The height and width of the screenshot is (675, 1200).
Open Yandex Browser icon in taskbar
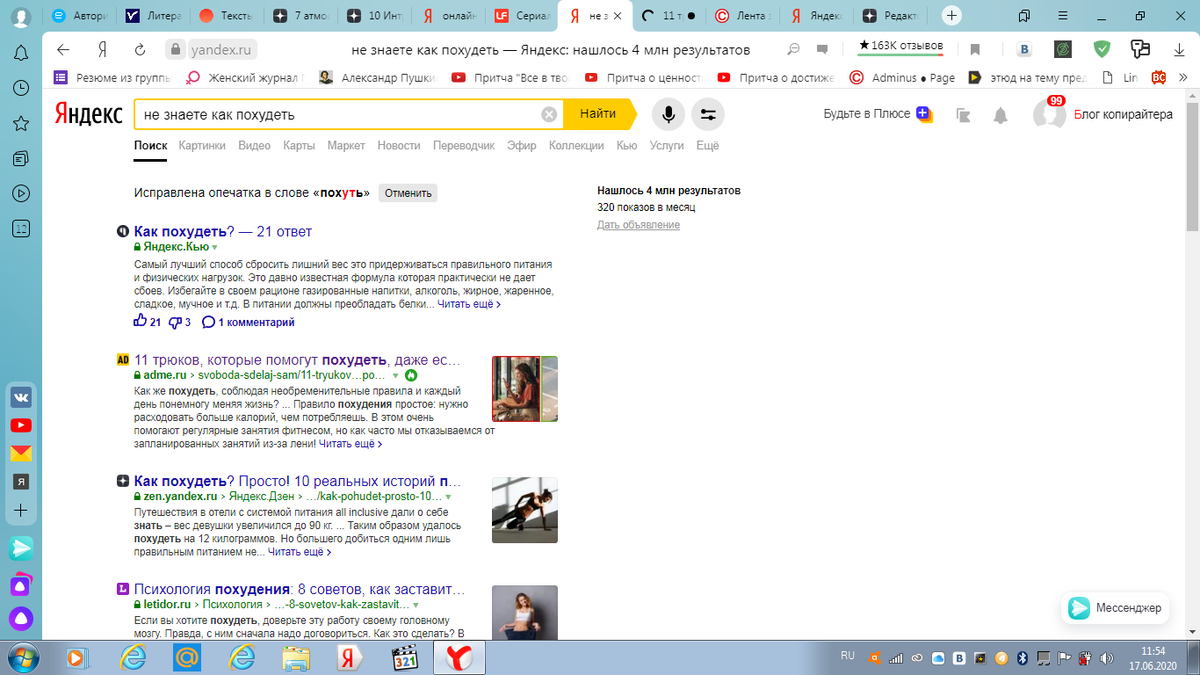pos(459,657)
